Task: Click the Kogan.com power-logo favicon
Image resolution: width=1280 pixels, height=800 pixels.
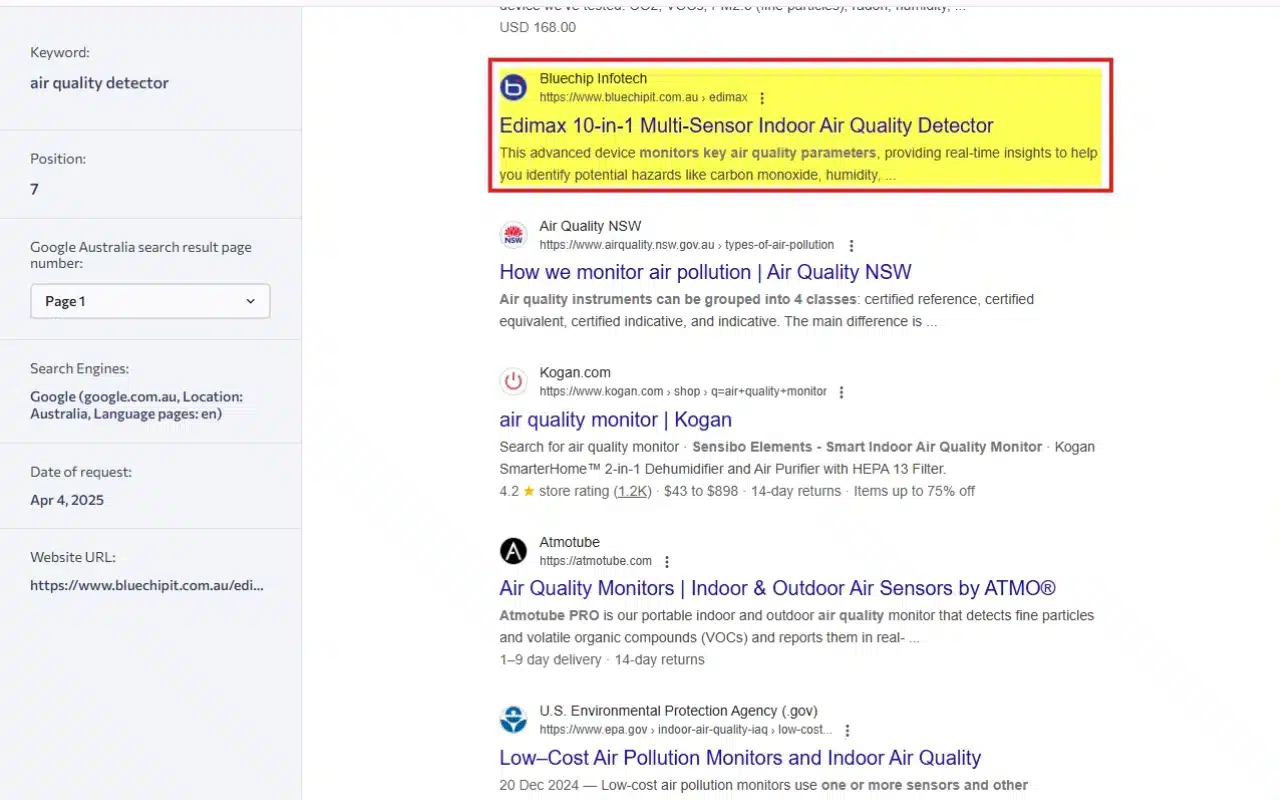Action: coord(513,381)
